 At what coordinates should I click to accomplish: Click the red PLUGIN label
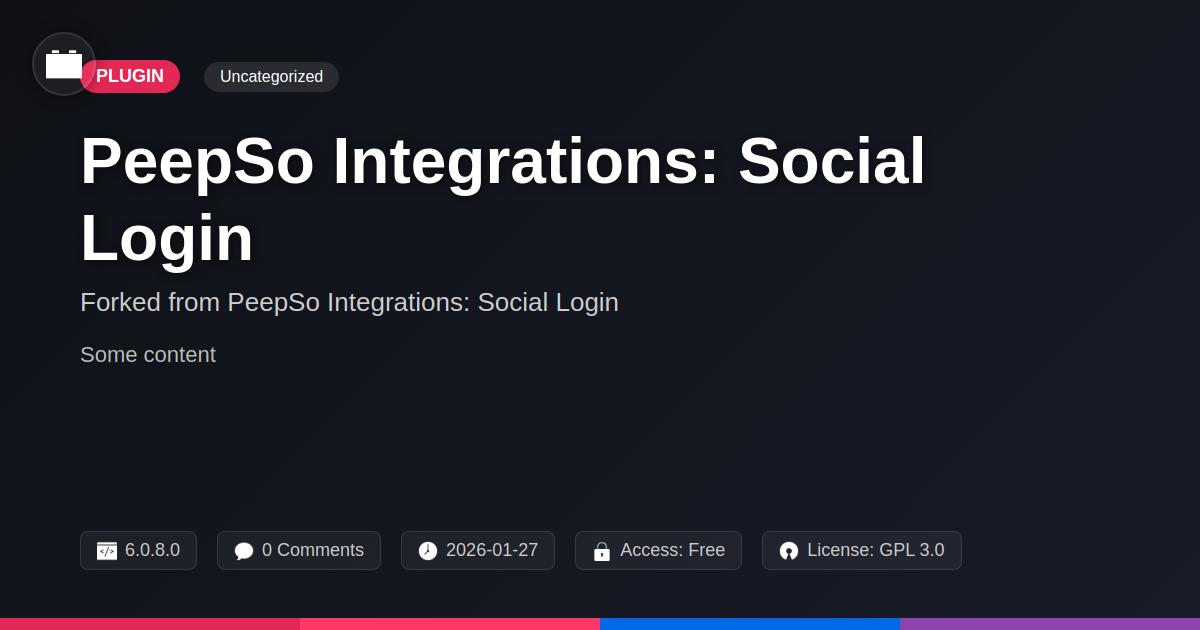(130, 77)
